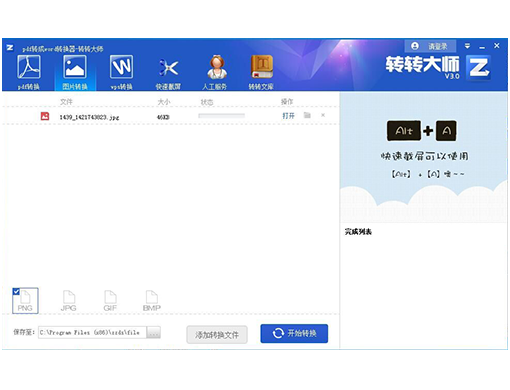Select the 图片转换 image conversion tab

click(x=75, y=72)
